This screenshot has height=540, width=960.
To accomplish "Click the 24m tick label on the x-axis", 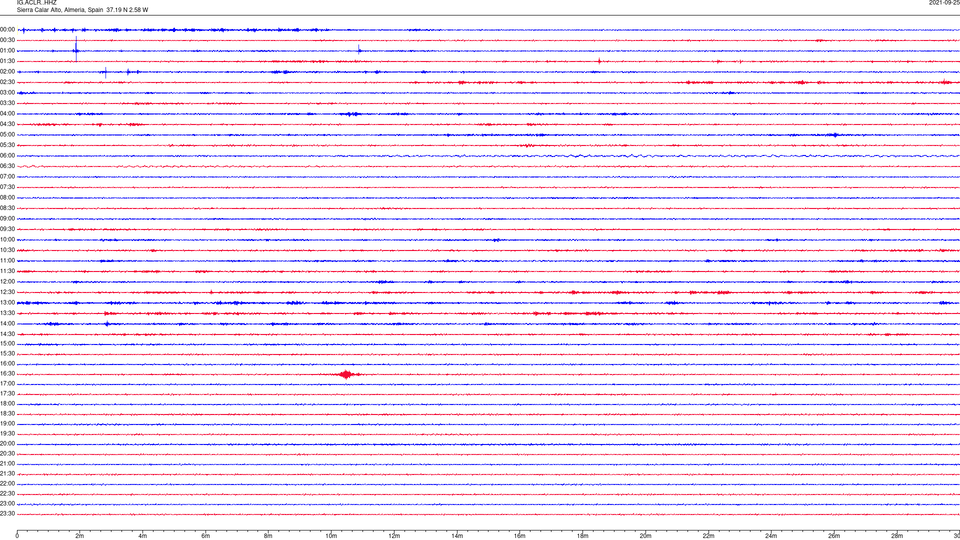I will coord(771,536).
